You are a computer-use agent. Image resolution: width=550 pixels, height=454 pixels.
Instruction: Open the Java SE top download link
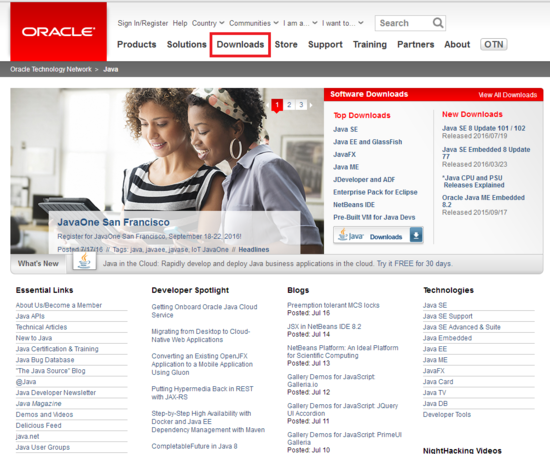[x=346, y=129]
